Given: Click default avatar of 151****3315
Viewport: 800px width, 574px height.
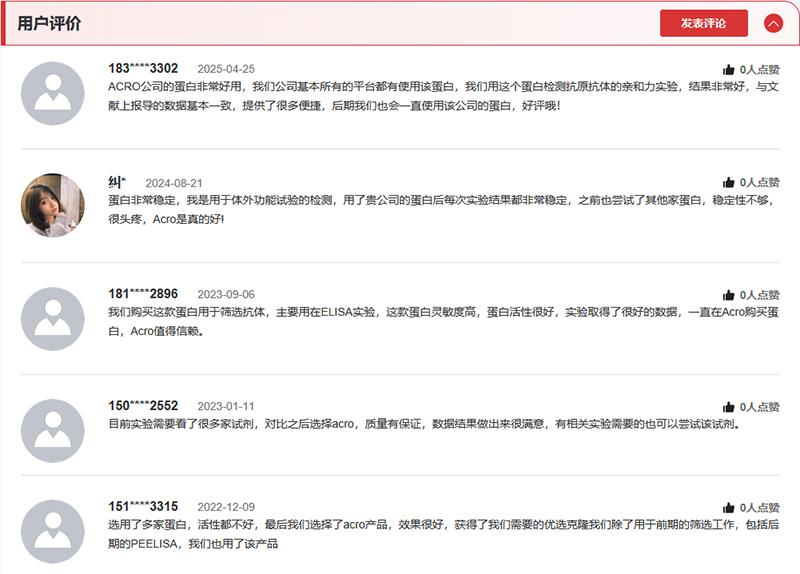Looking at the screenshot, I should tap(53, 531).
